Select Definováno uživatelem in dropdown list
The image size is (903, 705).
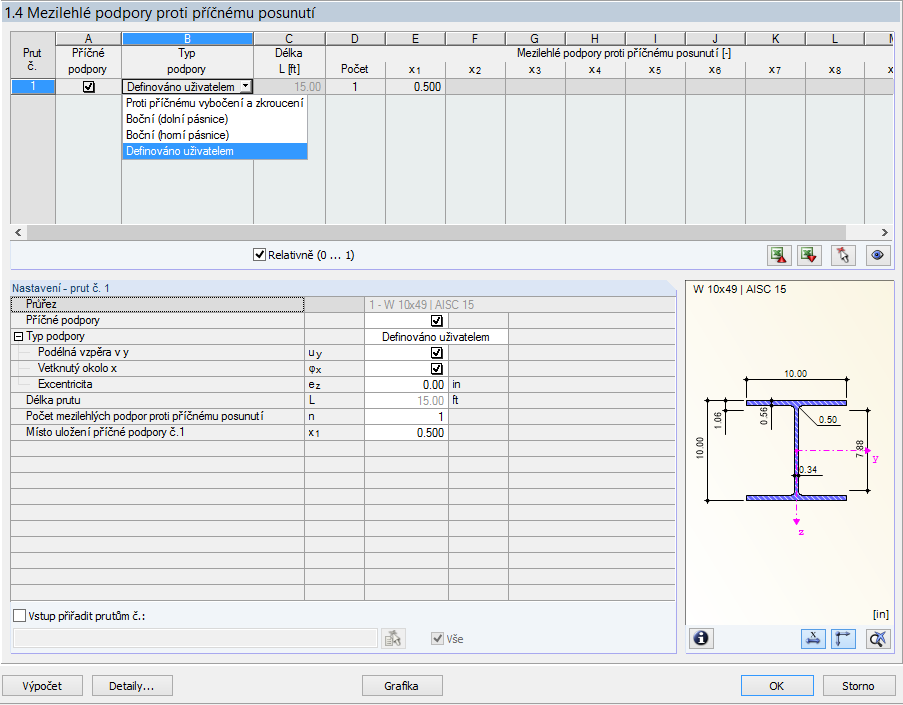(214, 151)
